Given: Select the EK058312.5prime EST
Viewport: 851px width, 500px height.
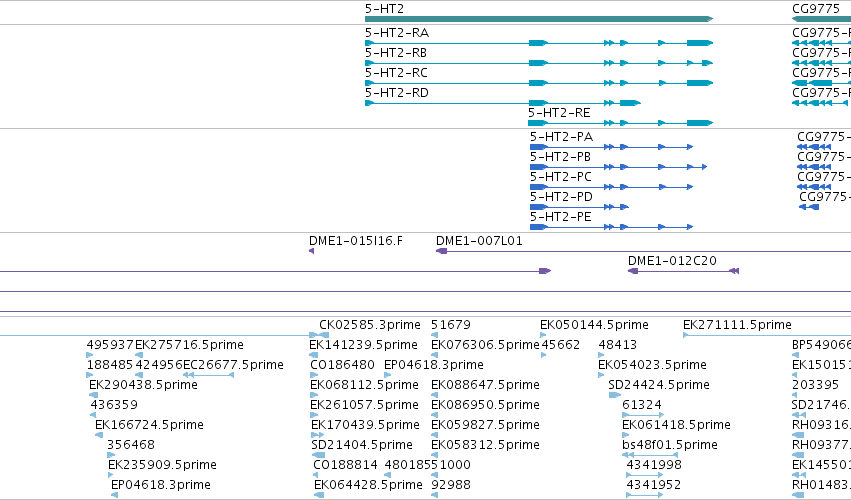Looking at the screenshot, I should (434, 455).
